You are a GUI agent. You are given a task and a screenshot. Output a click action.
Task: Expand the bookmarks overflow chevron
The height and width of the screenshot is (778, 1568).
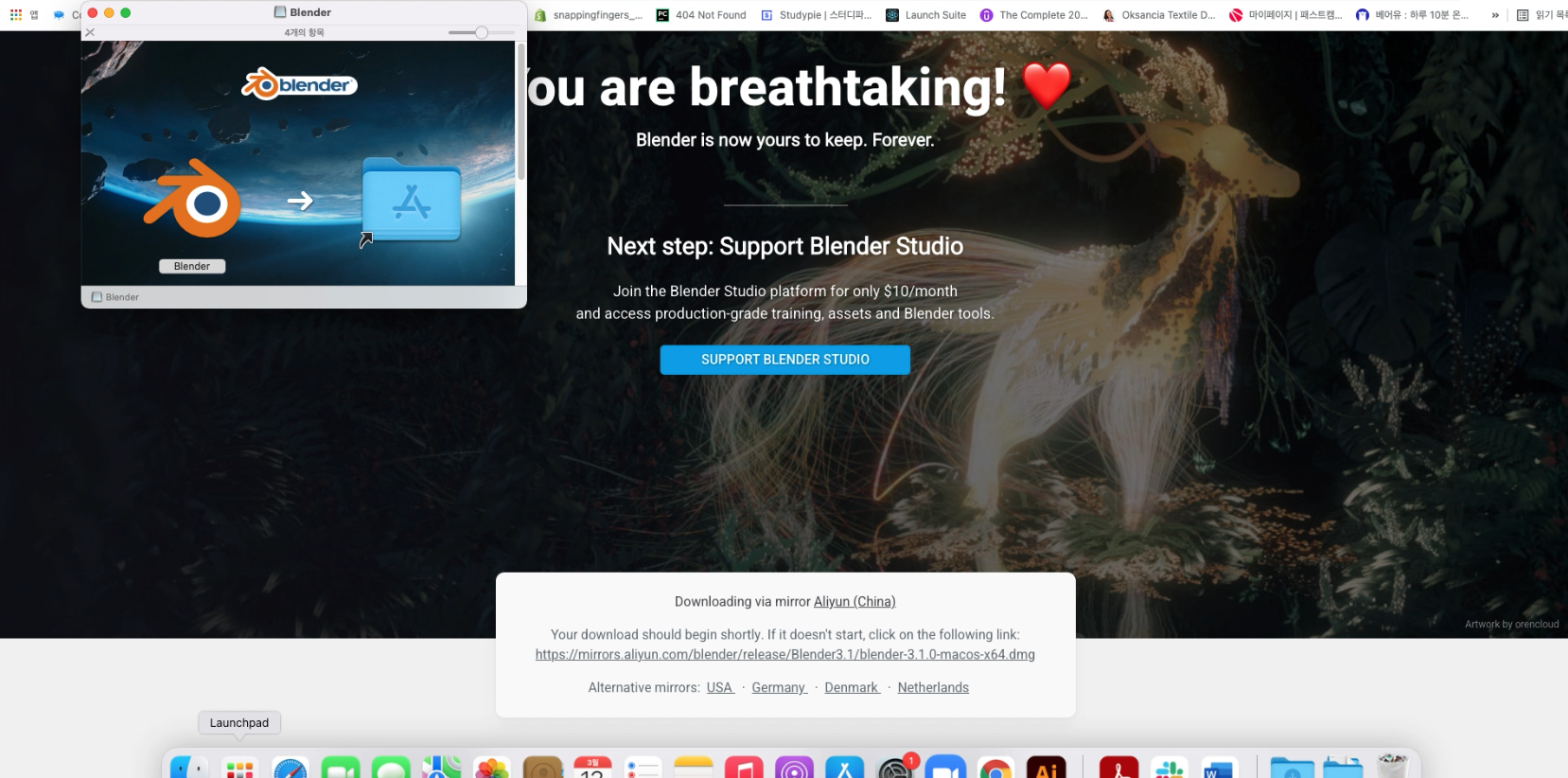[x=1495, y=15]
